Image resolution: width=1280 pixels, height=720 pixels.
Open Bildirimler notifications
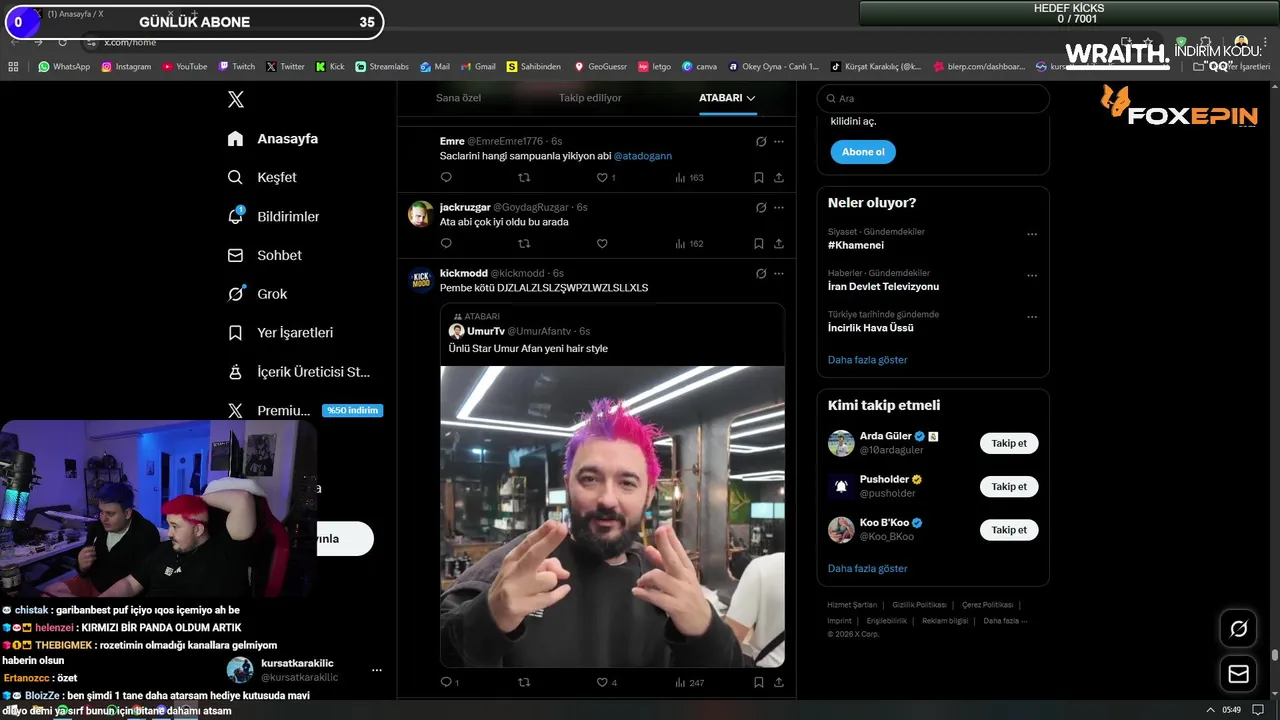pyautogui.click(x=273, y=216)
